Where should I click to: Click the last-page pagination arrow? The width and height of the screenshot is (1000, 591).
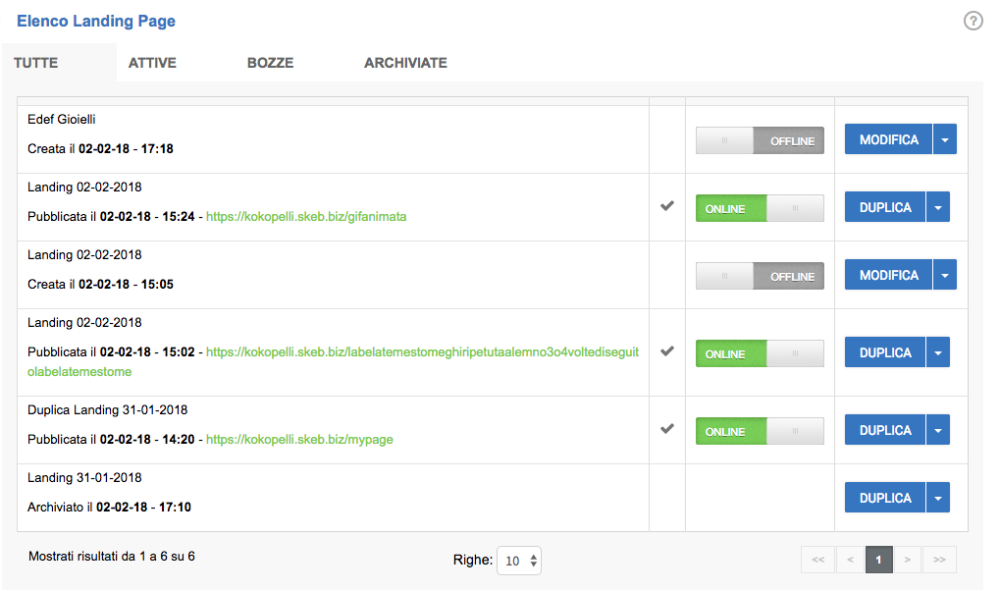[x=939, y=559]
